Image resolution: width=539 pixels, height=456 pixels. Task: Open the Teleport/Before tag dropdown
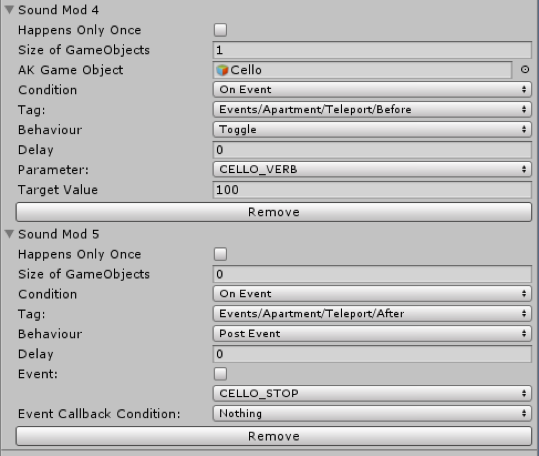pyautogui.click(x=372, y=110)
